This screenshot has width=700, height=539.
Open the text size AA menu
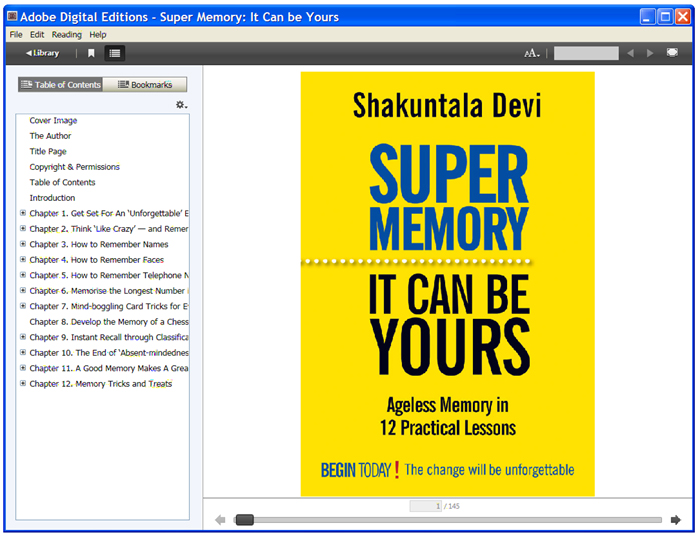tap(532, 54)
